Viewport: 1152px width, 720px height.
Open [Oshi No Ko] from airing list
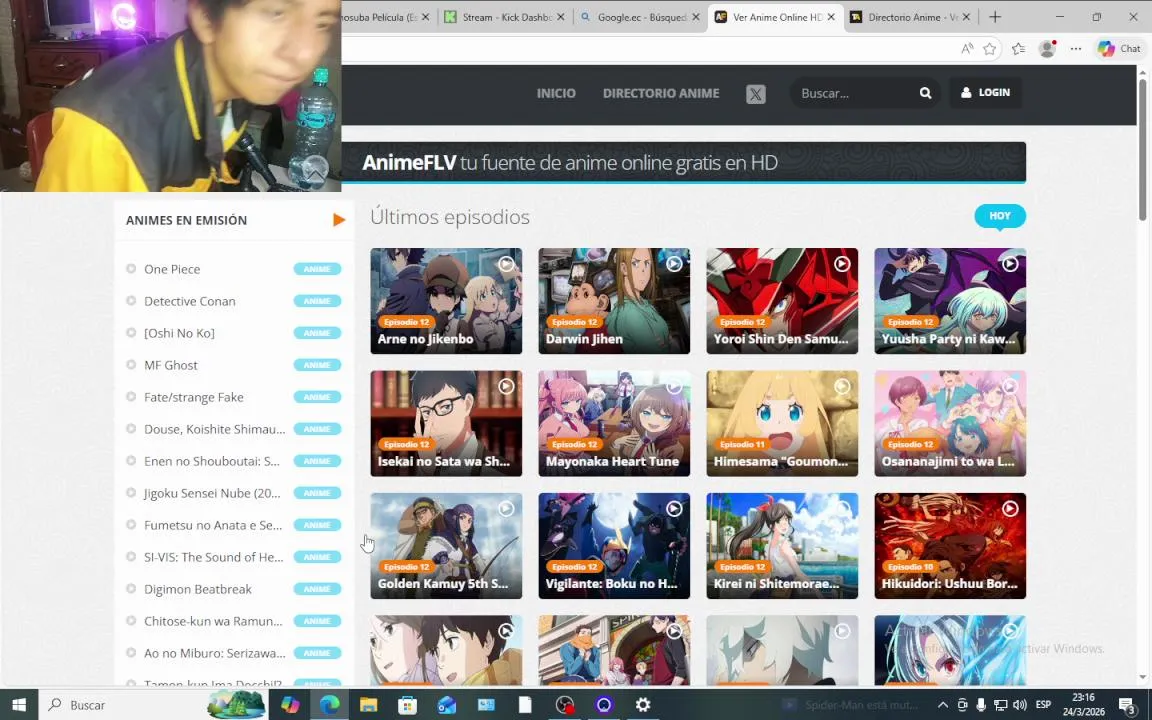[x=179, y=333]
